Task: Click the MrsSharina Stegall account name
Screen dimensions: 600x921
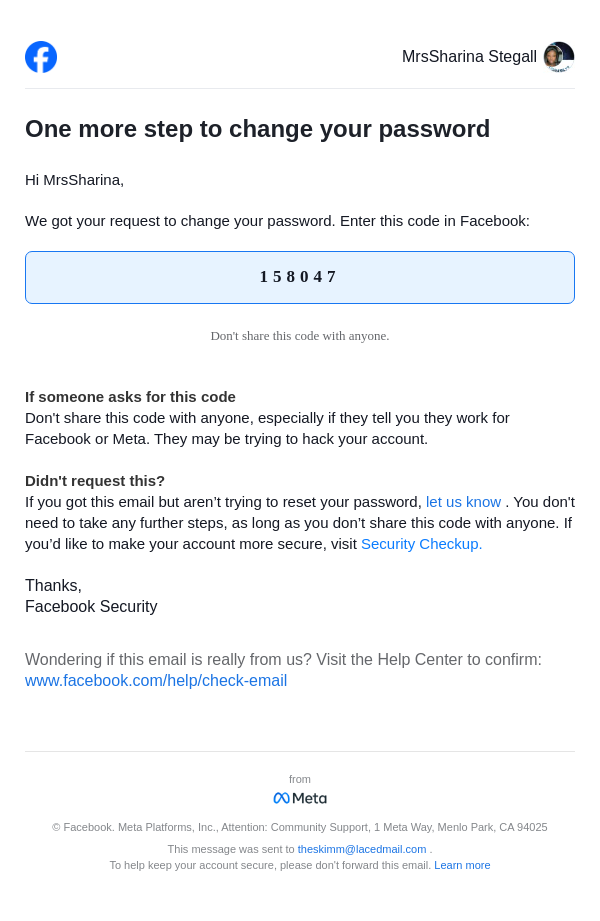Action: click(469, 57)
